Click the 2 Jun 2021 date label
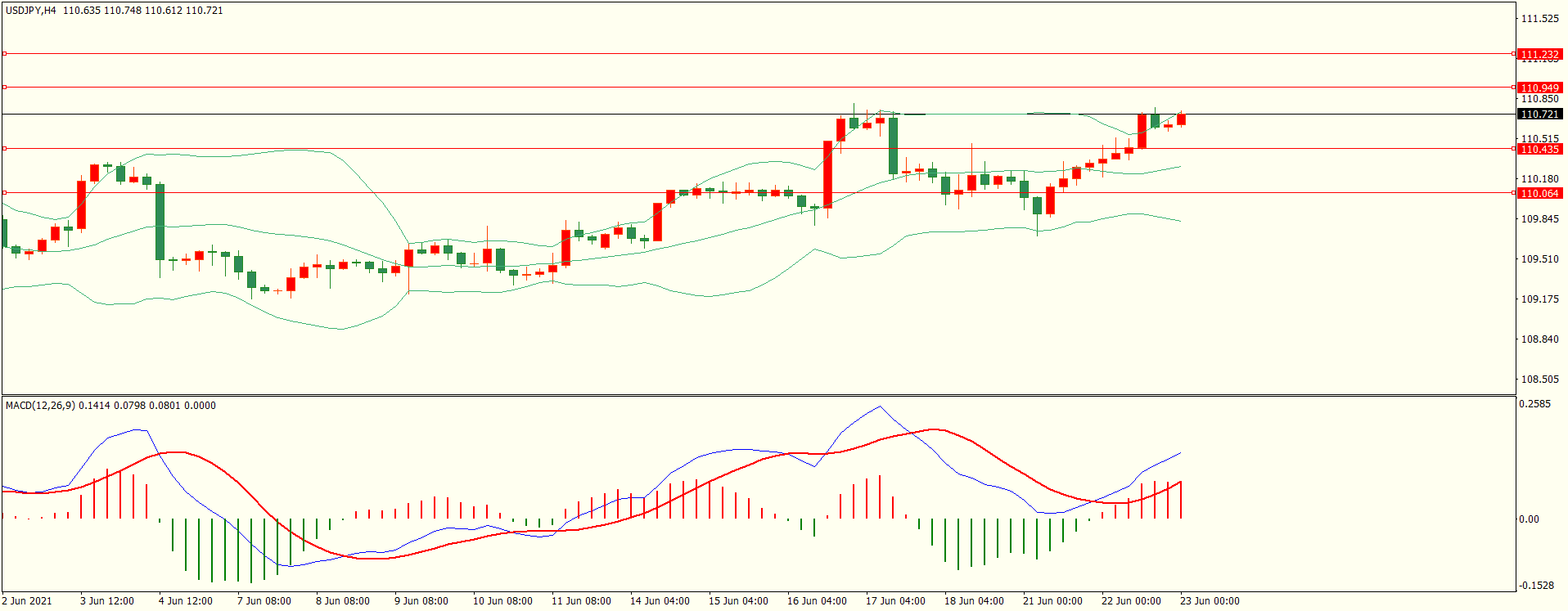Viewport: 1568px width, 611px height. tap(27, 601)
